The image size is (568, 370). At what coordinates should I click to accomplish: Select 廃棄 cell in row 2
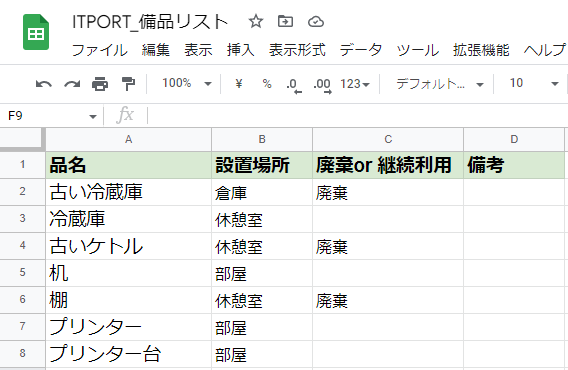point(388,192)
